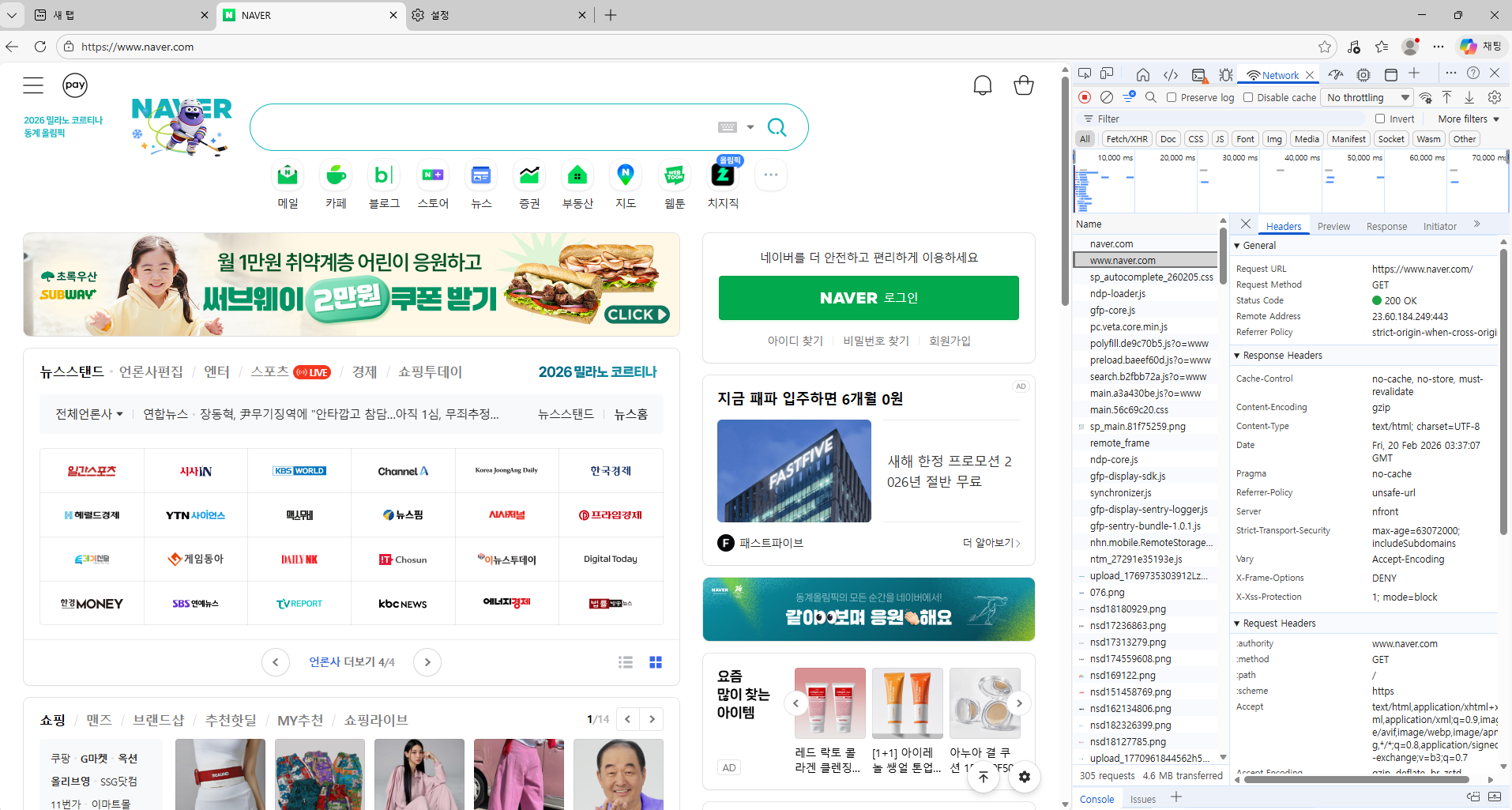Click the export HAR download arrow
The height and width of the screenshot is (810, 1512).
[x=1469, y=96]
